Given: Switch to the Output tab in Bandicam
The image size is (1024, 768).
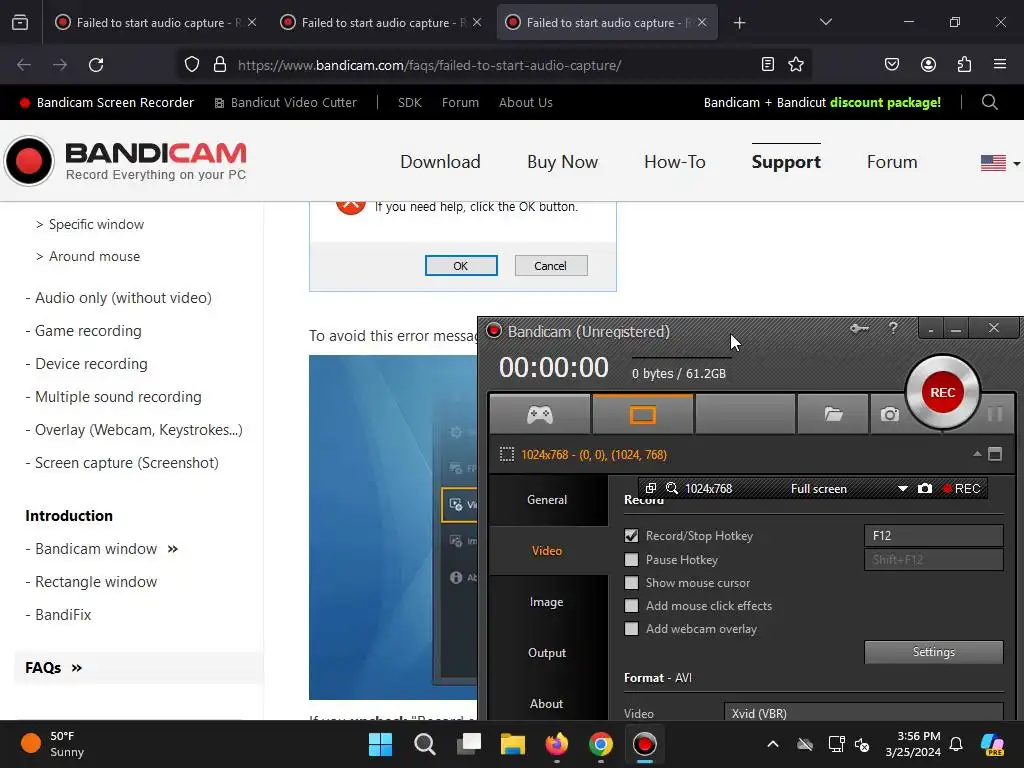Looking at the screenshot, I should coord(547,652).
